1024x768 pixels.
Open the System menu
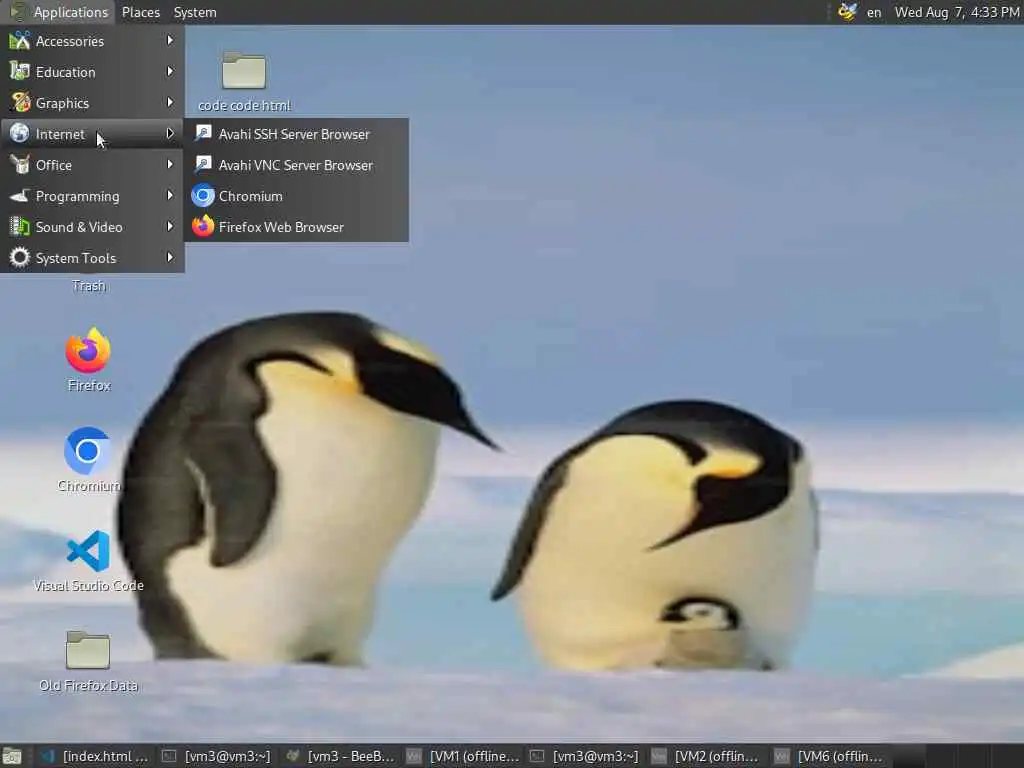[195, 12]
